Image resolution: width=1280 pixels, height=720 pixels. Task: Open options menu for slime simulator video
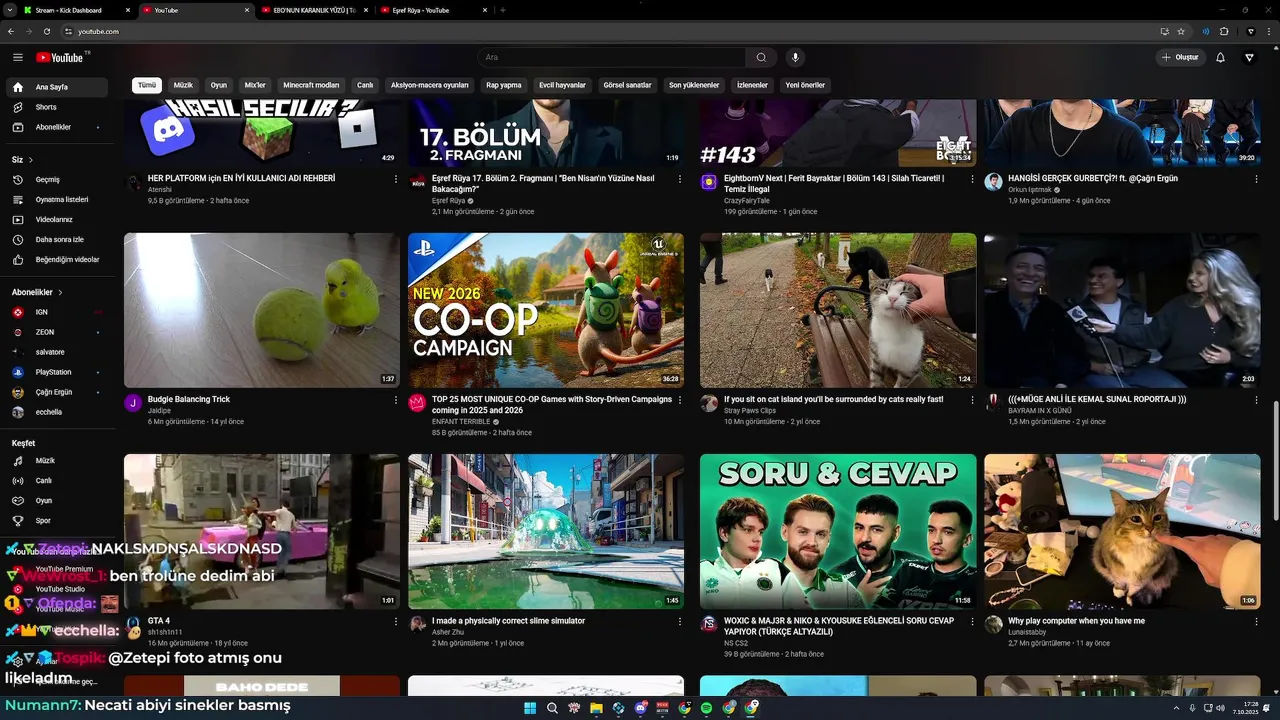click(x=680, y=622)
